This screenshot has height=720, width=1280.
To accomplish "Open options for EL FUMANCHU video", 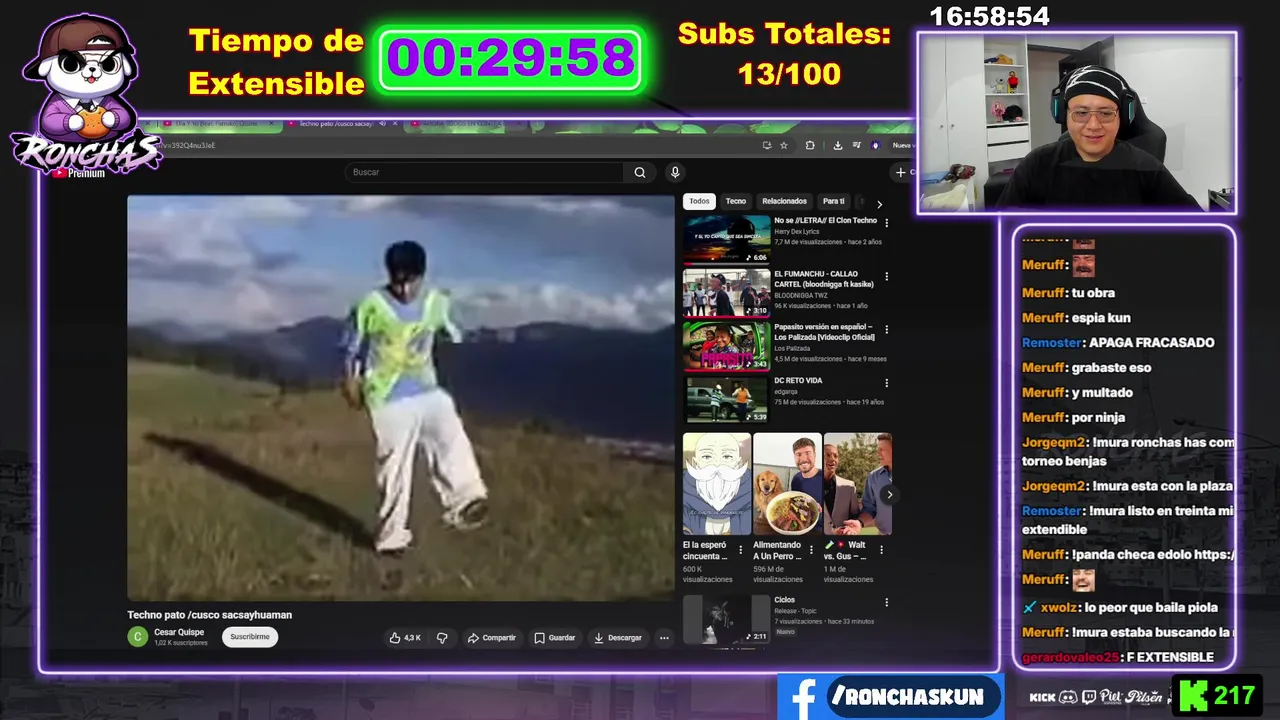I will point(886,276).
